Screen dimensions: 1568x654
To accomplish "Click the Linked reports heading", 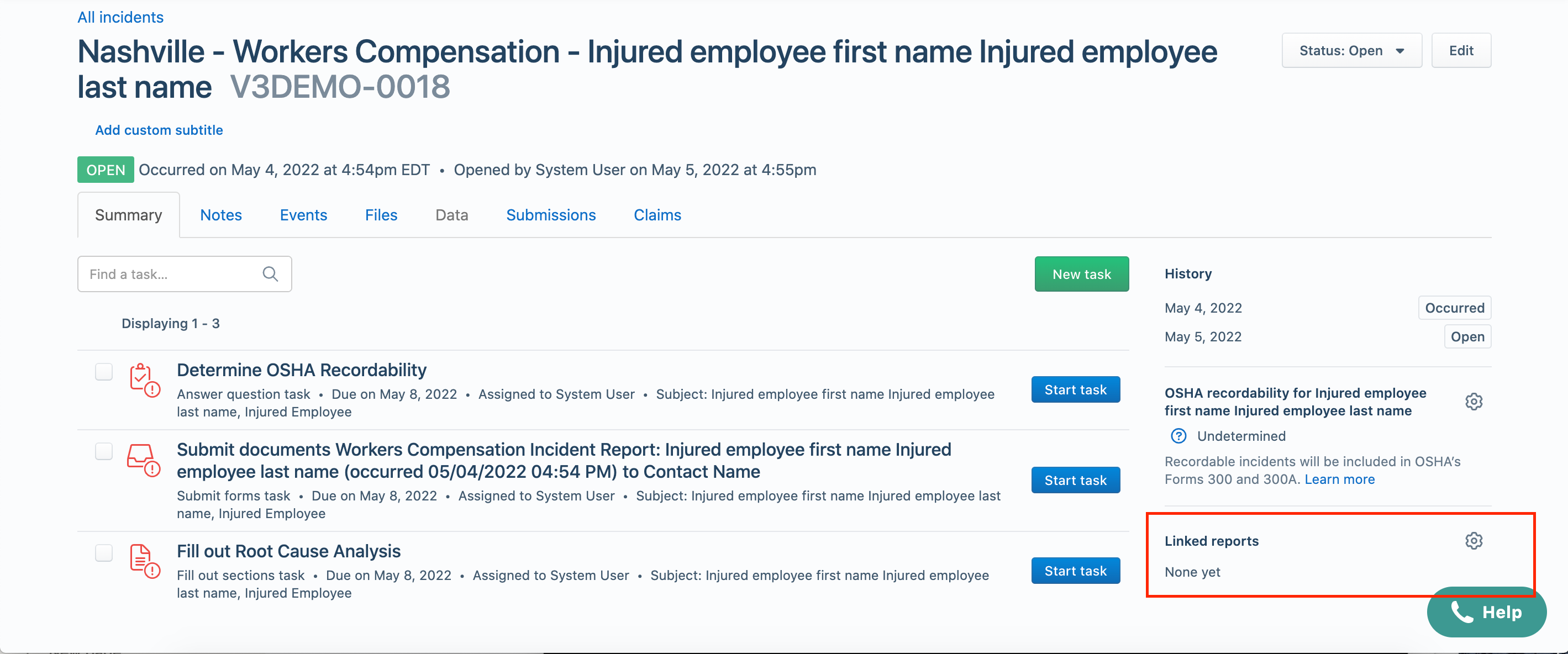I will click(x=1211, y=541).
